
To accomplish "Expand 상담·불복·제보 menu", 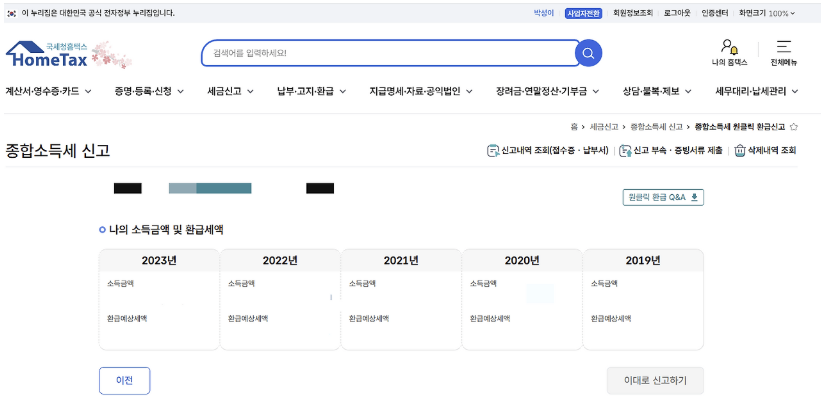I will pos(657,92).
